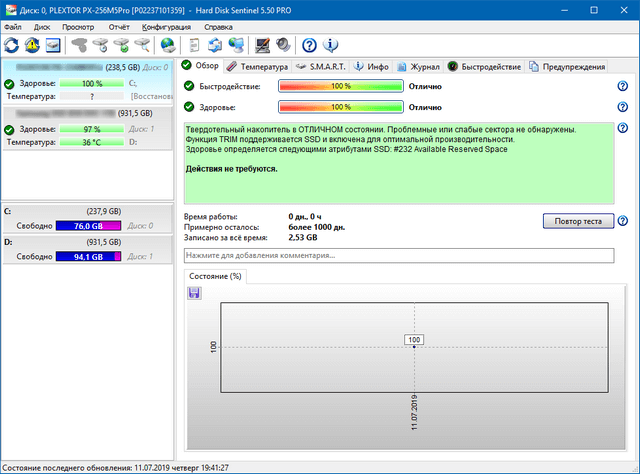Click the refresh toolbar icon
Viewport: 640px width, 474px height.
click(x=11, y=44)
